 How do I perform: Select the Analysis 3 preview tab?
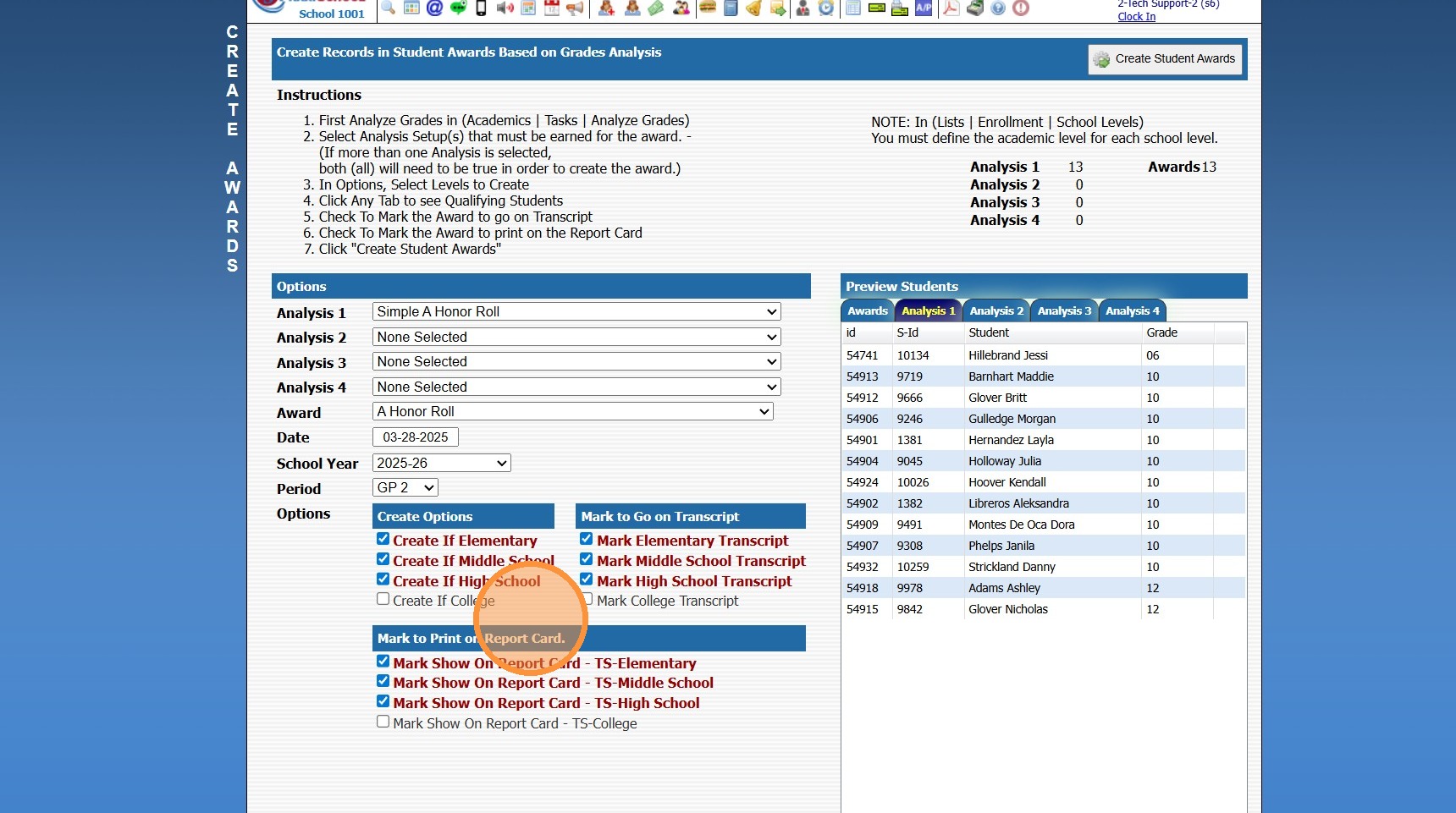coord(1064,311)
